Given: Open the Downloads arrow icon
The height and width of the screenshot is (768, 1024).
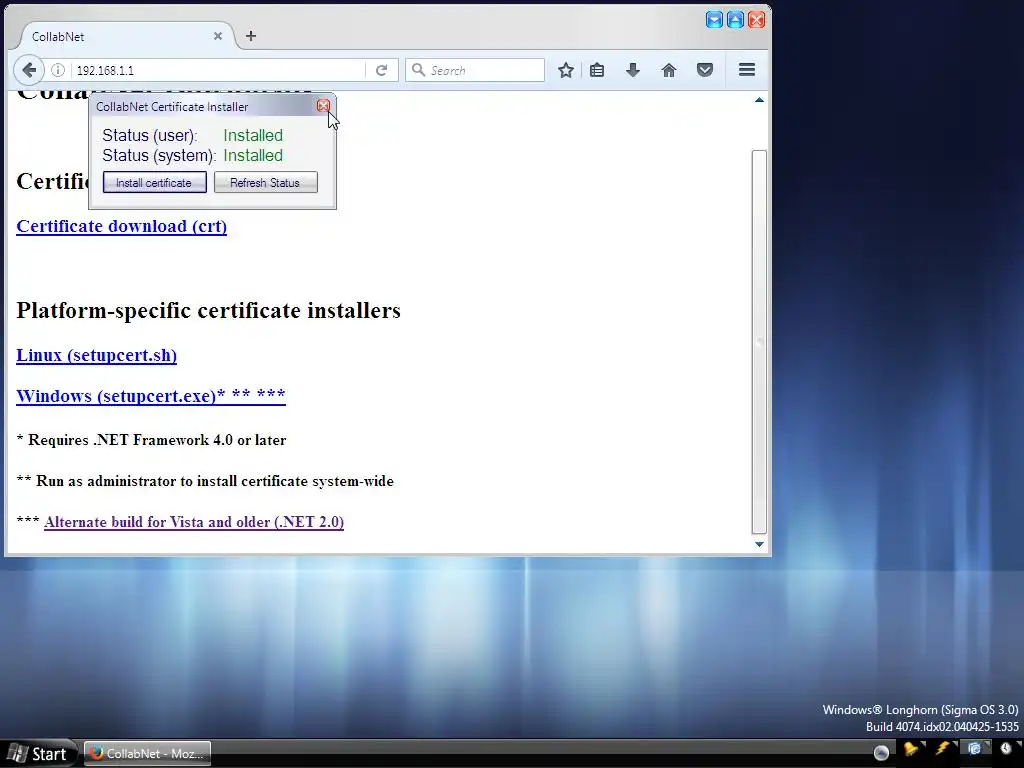Looking at the screenshot, I should (633, 70).
